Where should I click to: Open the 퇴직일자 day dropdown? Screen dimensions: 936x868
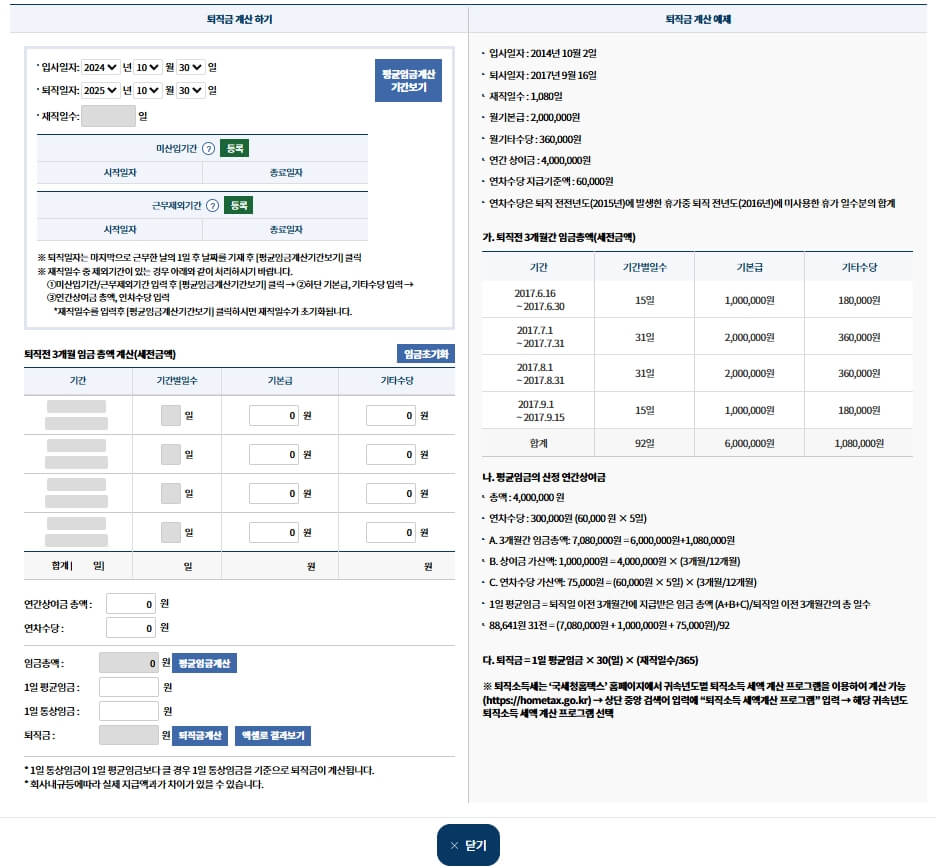point(190,90)
